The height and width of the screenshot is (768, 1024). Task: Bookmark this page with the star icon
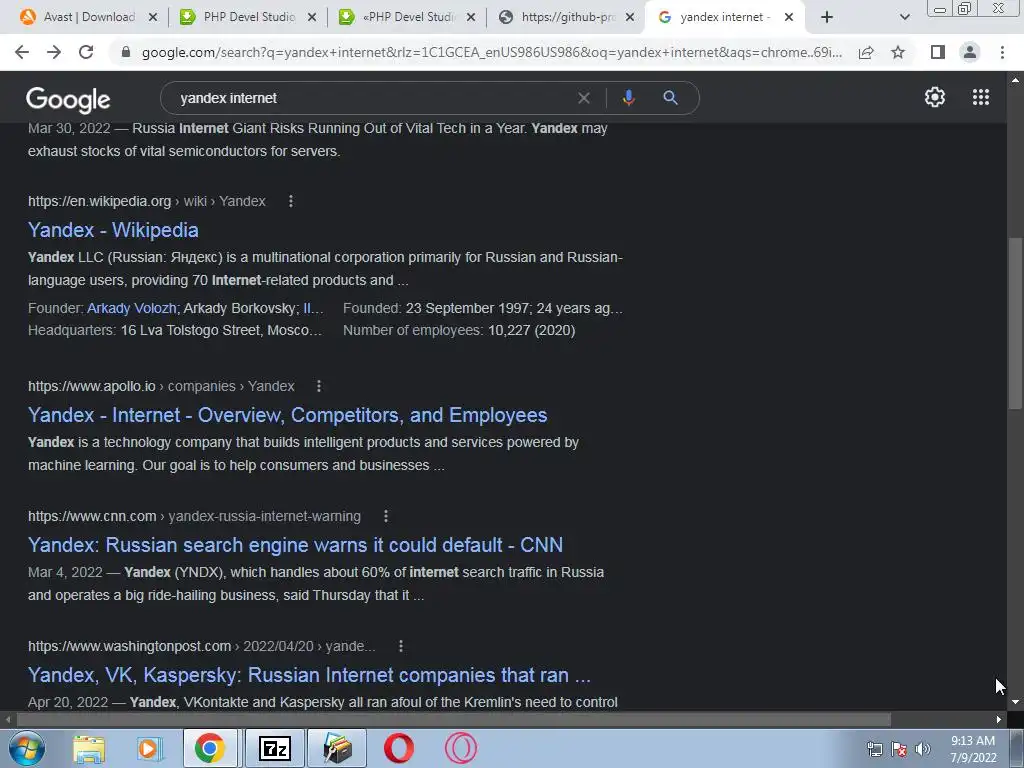coord(898,52)
